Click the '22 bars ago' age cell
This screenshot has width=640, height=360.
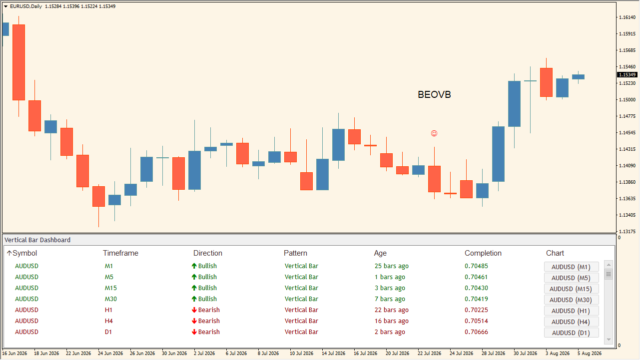(x=391, y=310)
